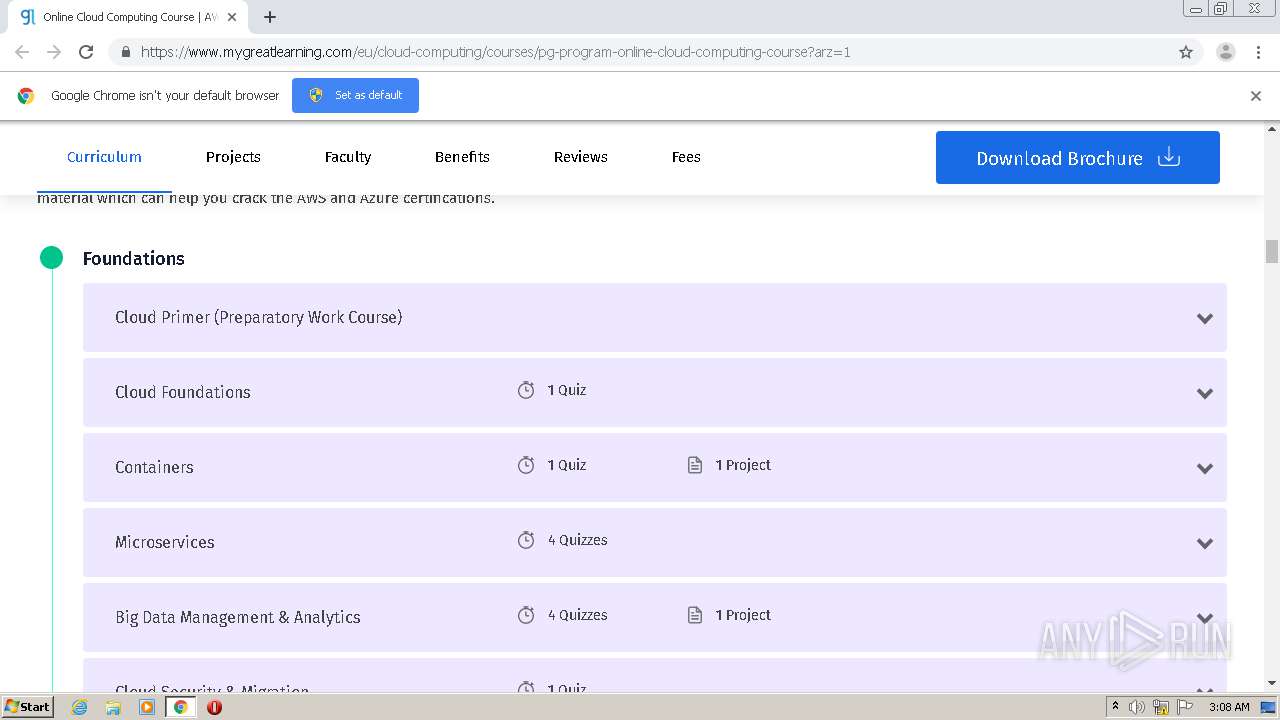Open the Faculty tab
The width and height of the screenshot is (1280, 720).
(348, 157)
